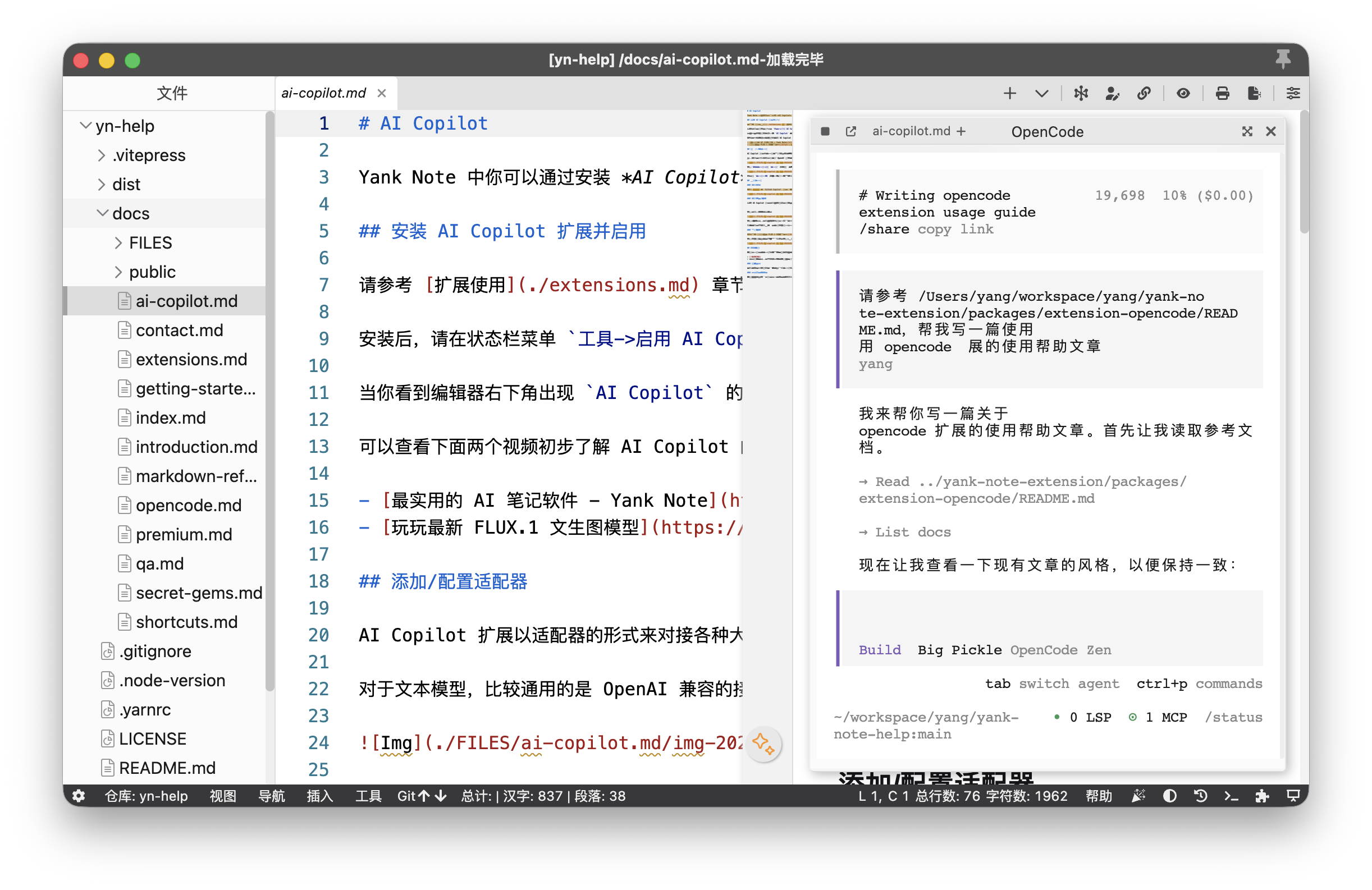Image resolution: width=1372 pixels, height=890 pixels.
Task: Open the tab list dropdown chevron
Action: pos(1041,93)
